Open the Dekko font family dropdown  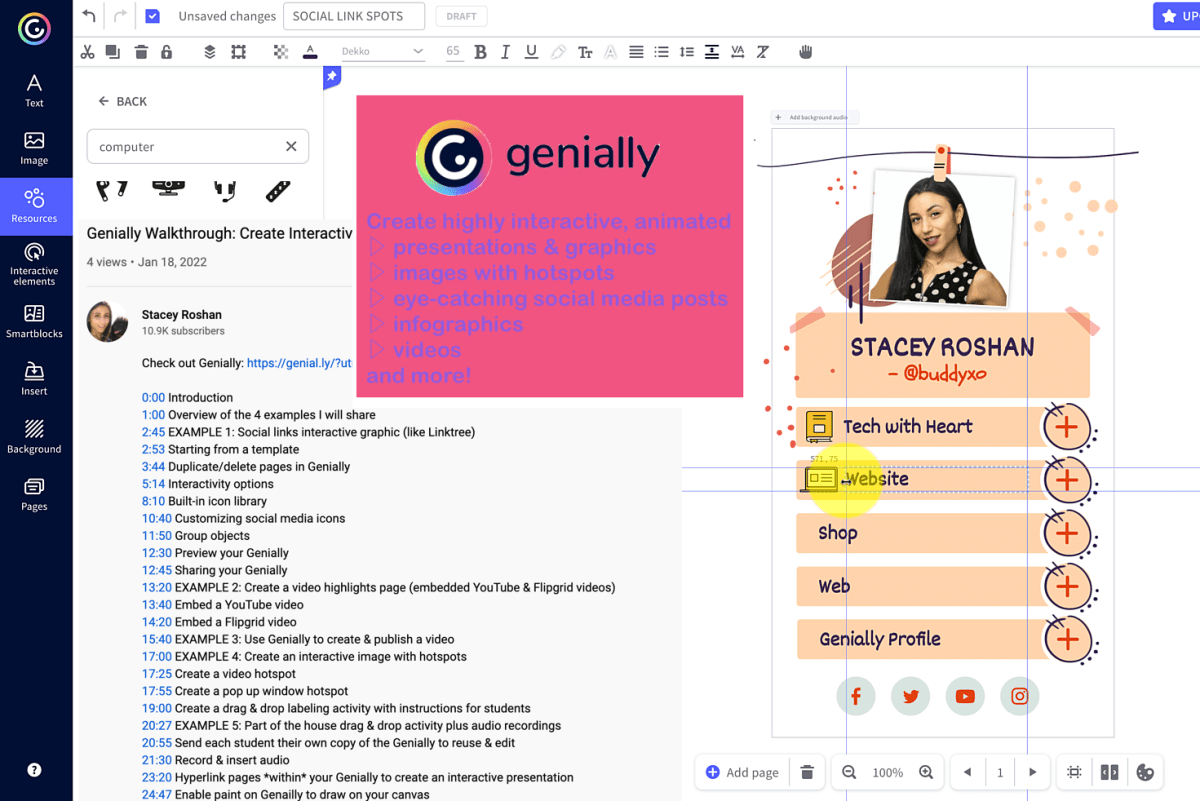[383, 51]
